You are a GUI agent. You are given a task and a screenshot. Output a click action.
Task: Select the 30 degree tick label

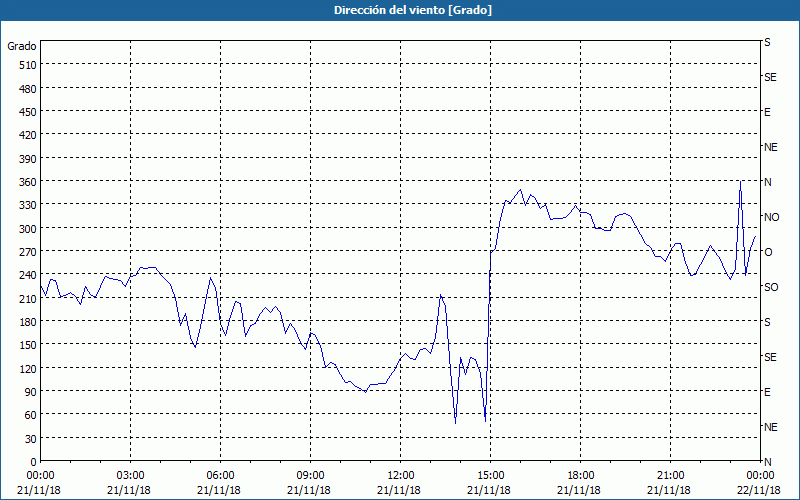pos(31,439)
